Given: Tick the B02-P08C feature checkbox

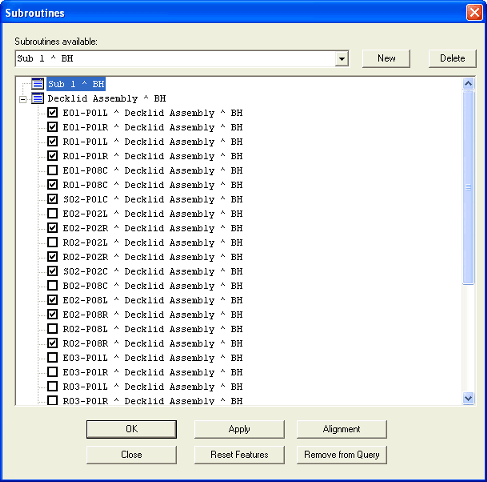Looking at the screenshot, I should pyautogui.click(x=52, y=285).
